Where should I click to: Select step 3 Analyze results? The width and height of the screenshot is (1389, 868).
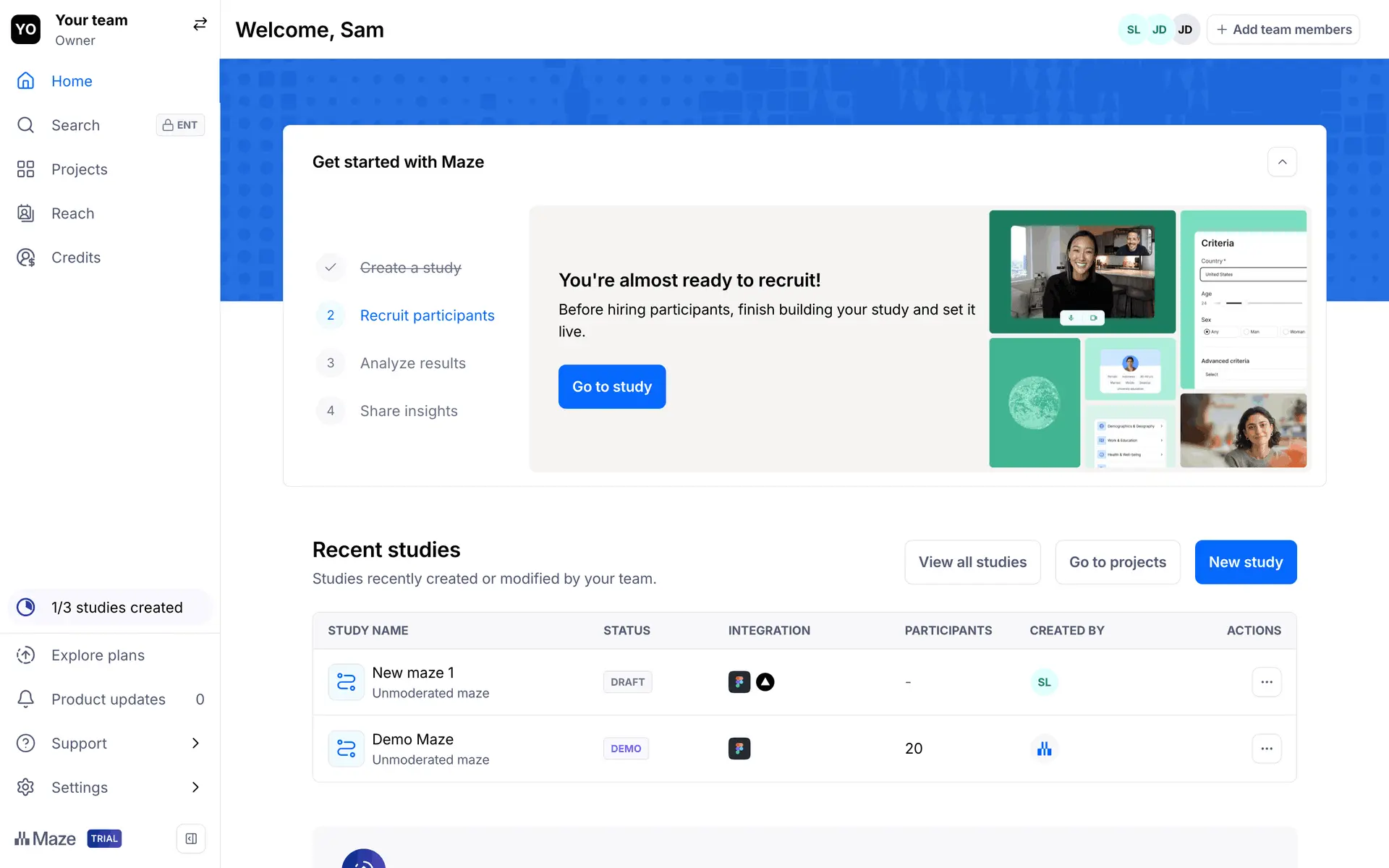point(412,363)
